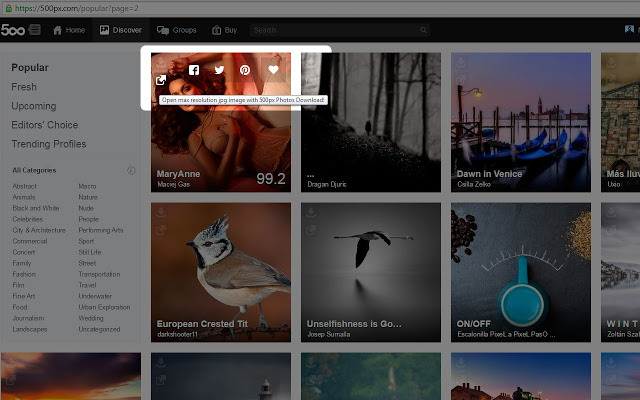Click the download icon on Dawn in Venice photo
This screenshot has height=400, width=640.
click(x=461, y=63)
